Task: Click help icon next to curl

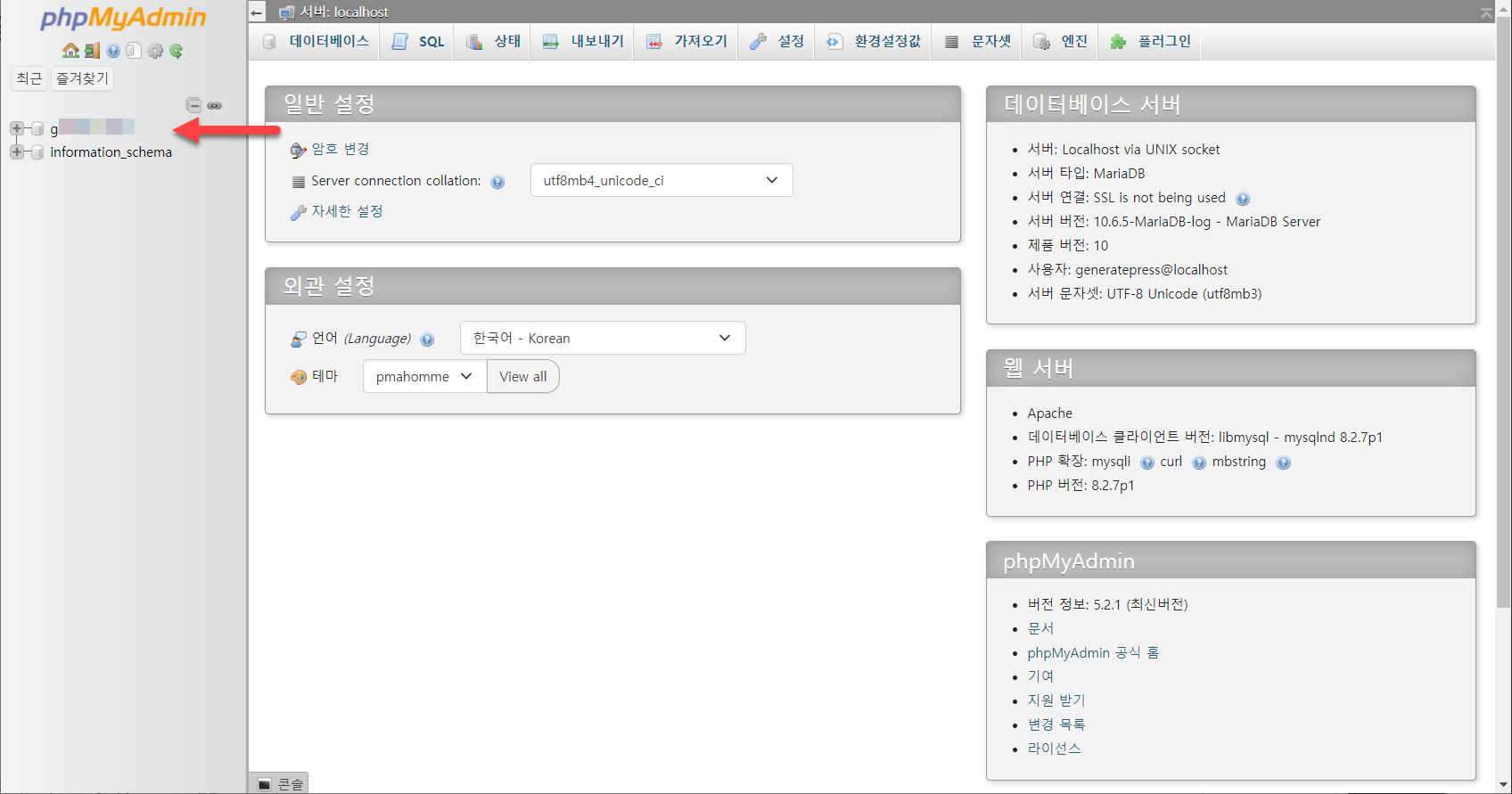Action: 1199,462
